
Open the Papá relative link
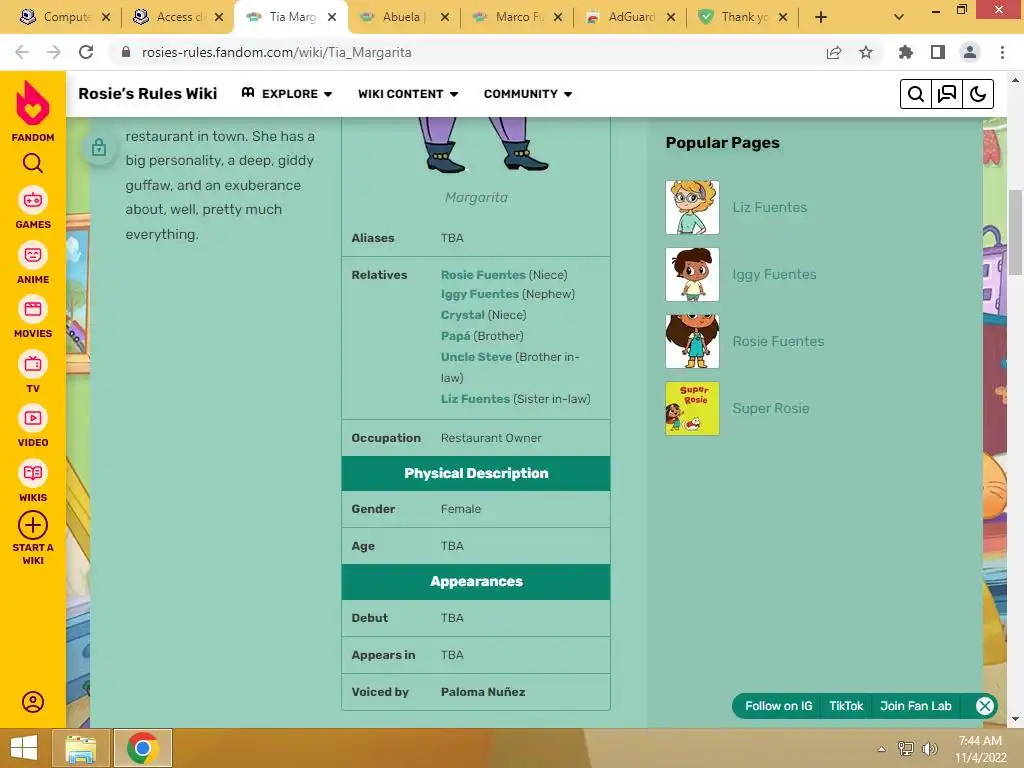coord(455,336)
